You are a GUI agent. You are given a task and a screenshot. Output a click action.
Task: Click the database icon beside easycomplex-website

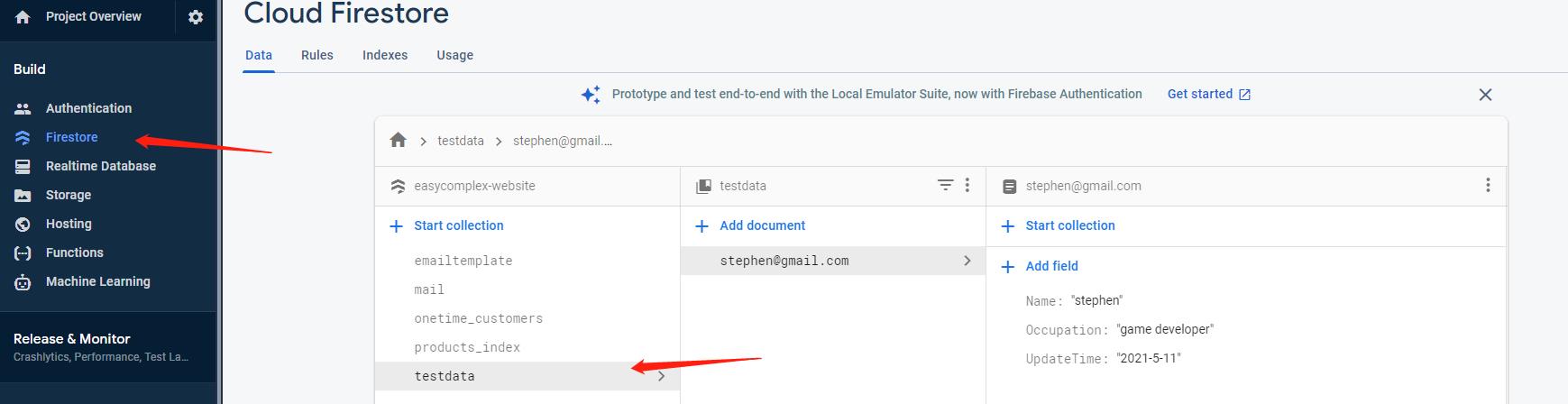(398, 186)
